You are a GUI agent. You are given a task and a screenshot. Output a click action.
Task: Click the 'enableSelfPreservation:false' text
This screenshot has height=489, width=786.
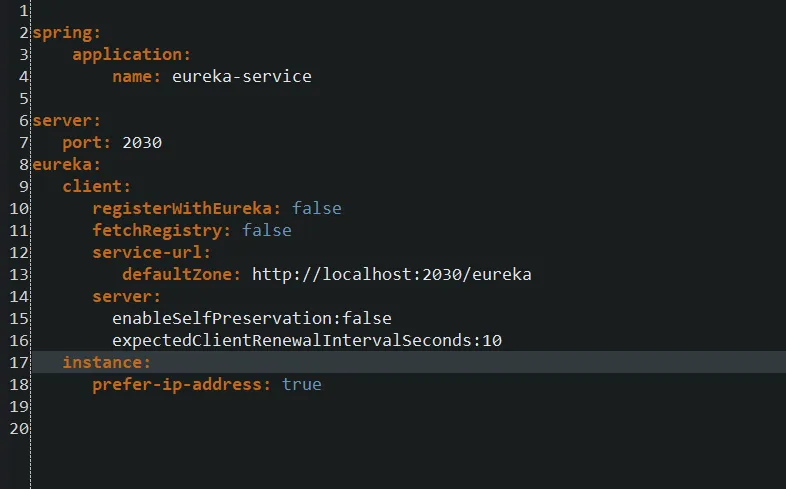[251, 318]
